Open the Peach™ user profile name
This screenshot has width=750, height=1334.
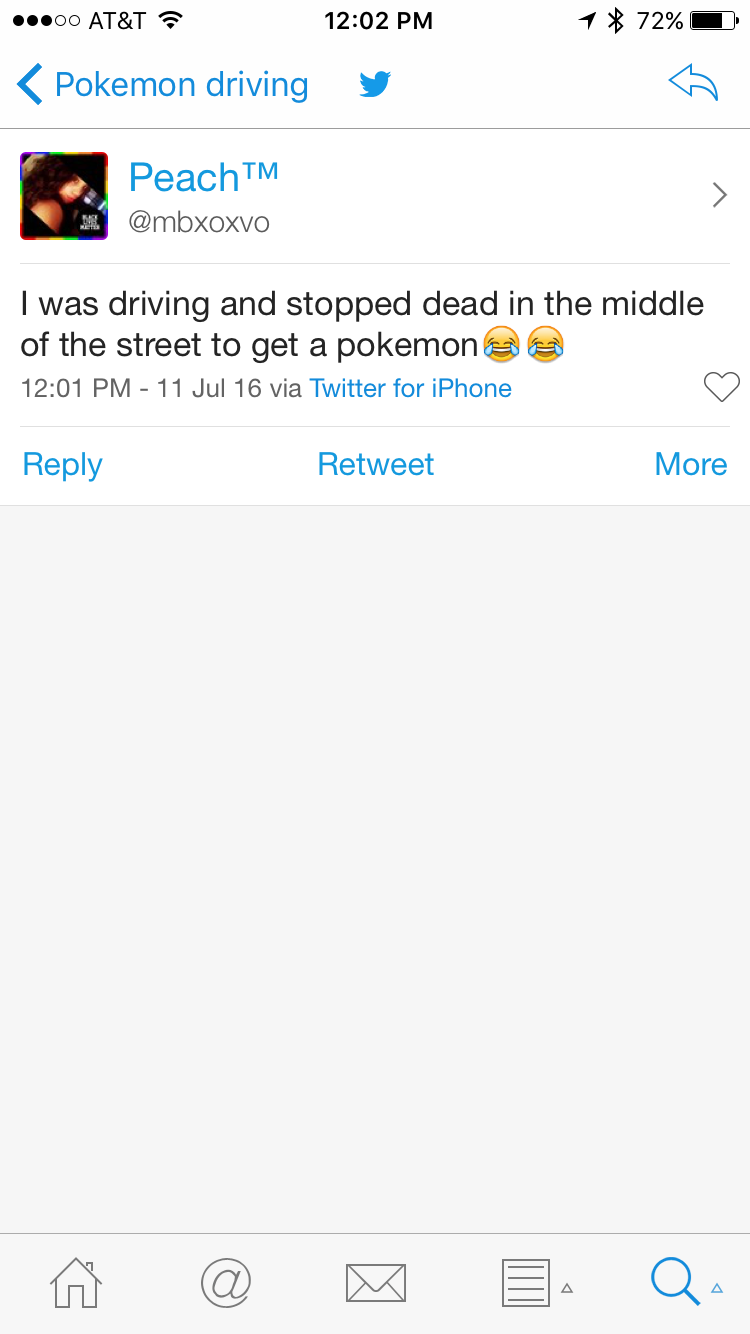[x=203, y=178]
